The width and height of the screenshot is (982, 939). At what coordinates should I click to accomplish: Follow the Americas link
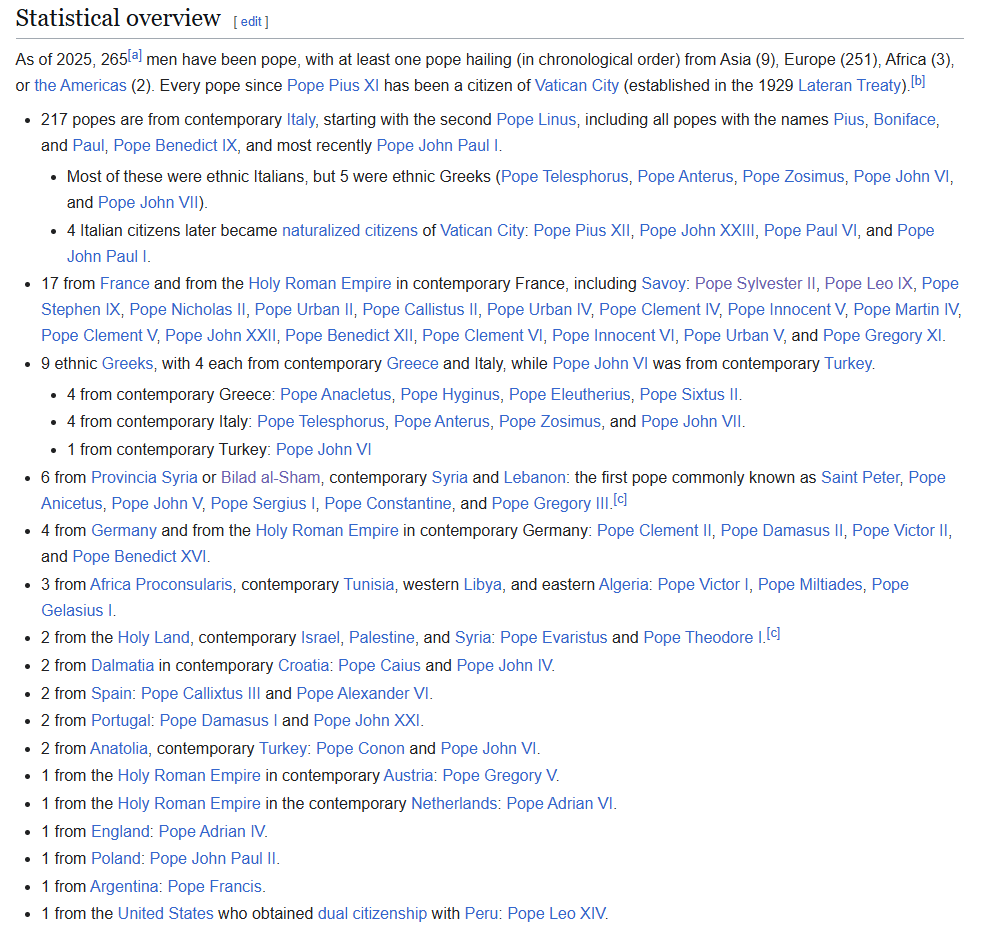point(80,86)
